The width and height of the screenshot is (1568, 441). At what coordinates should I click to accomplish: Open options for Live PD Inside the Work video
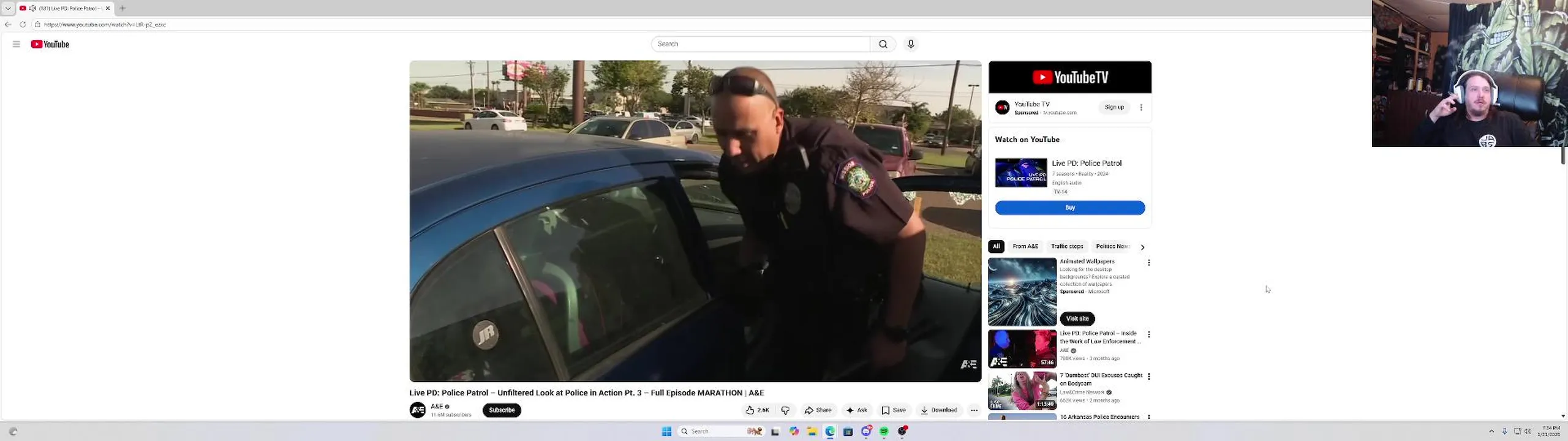point(1149,335)
